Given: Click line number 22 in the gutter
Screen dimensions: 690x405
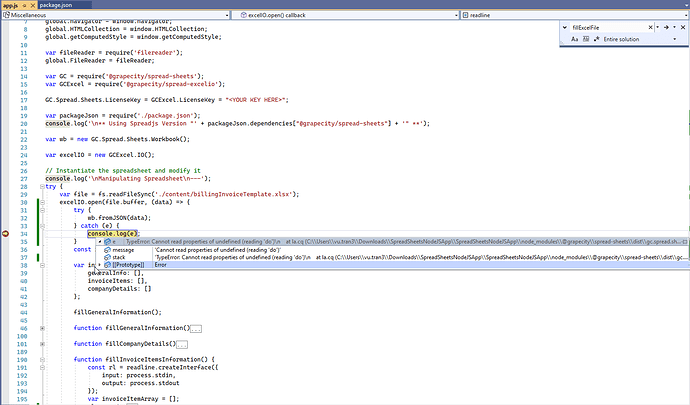Looking at the screenshot, I should tap(24, 140).
